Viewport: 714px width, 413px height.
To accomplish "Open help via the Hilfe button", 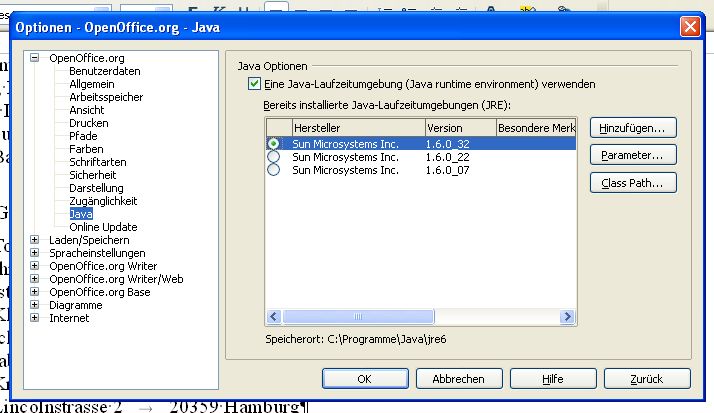I will click(553, 379).
